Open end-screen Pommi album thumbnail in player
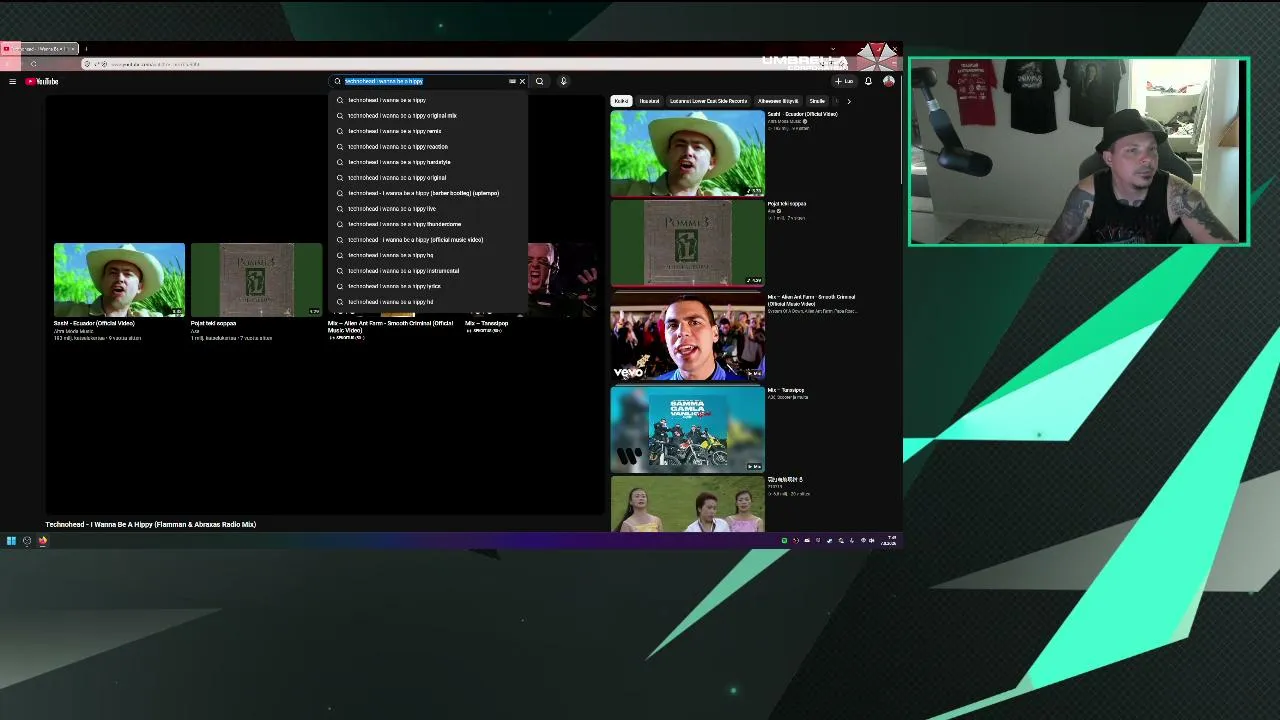The image size is (1280, 720). click(x=256, y=280)
